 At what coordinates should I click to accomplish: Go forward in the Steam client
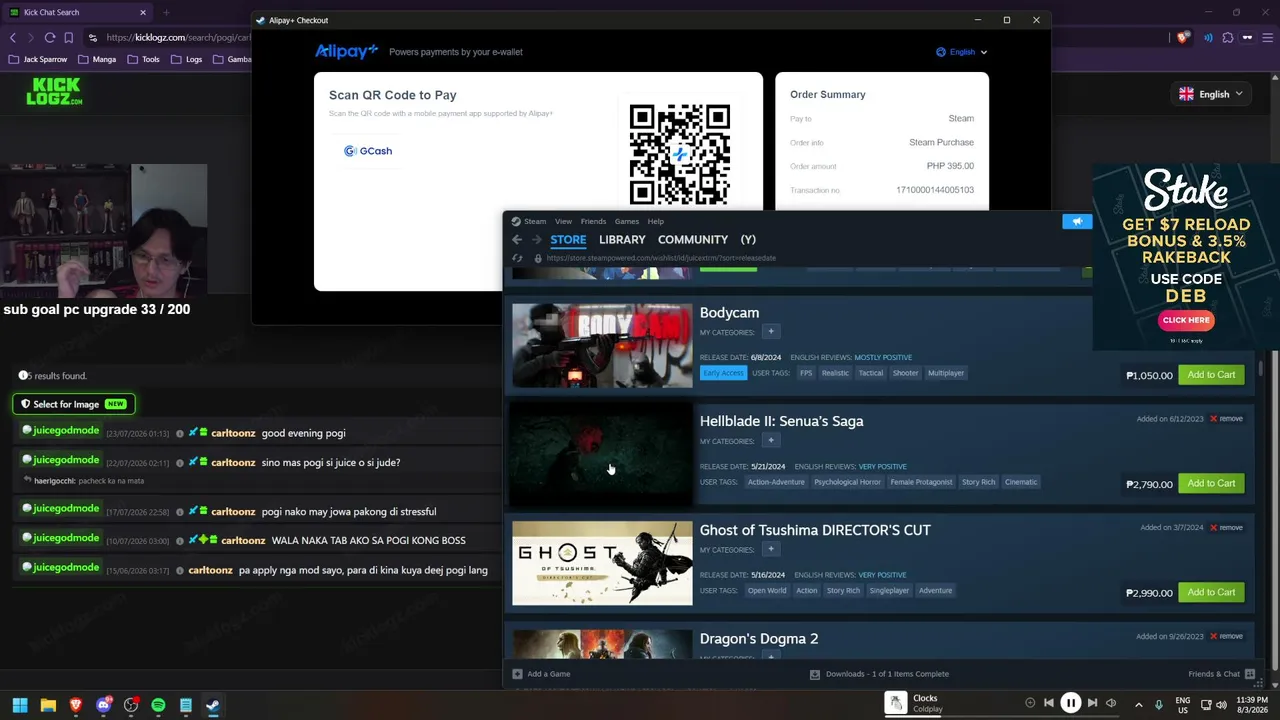click(x=536, y=240)
